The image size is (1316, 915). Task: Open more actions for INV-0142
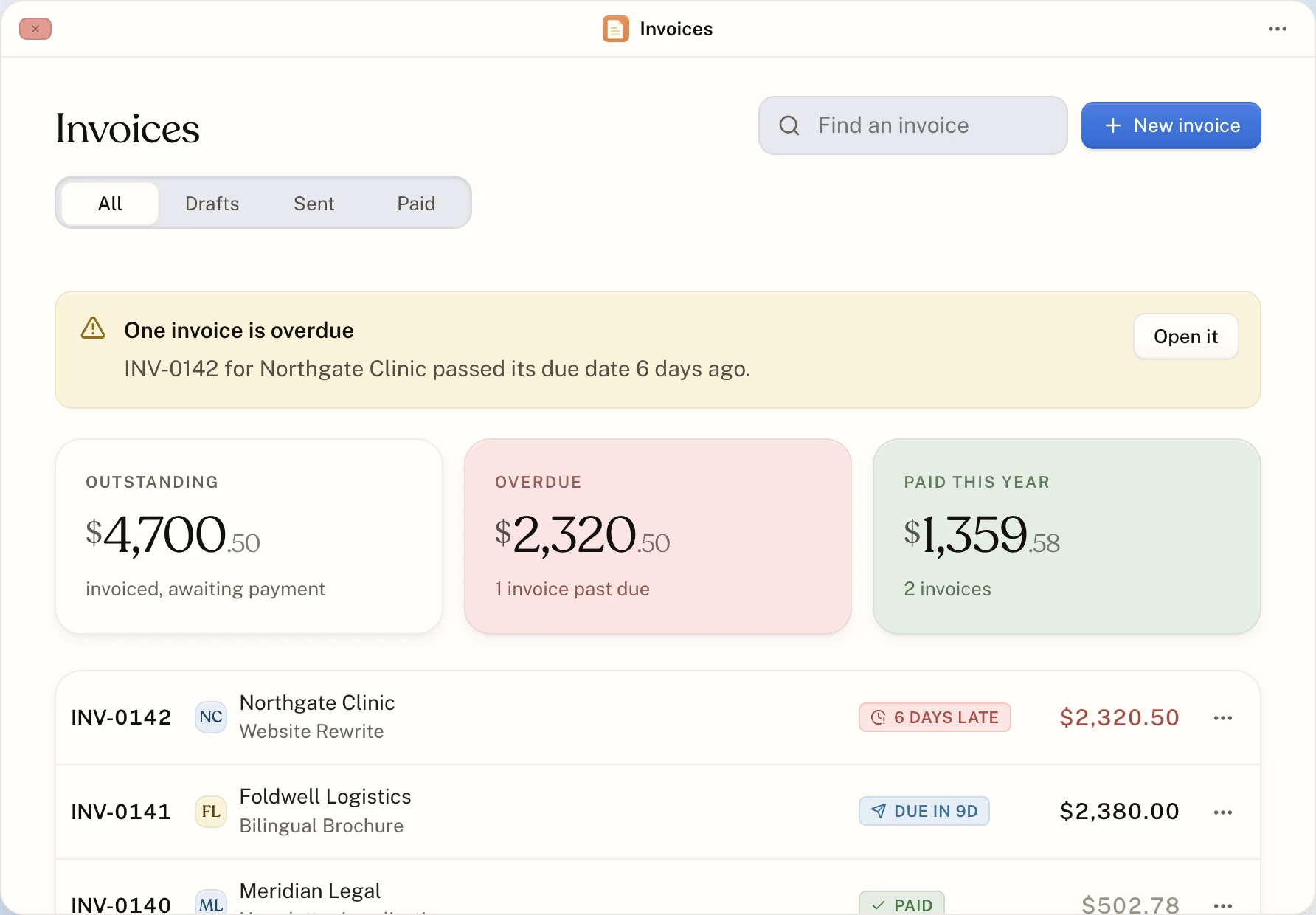1222,718
